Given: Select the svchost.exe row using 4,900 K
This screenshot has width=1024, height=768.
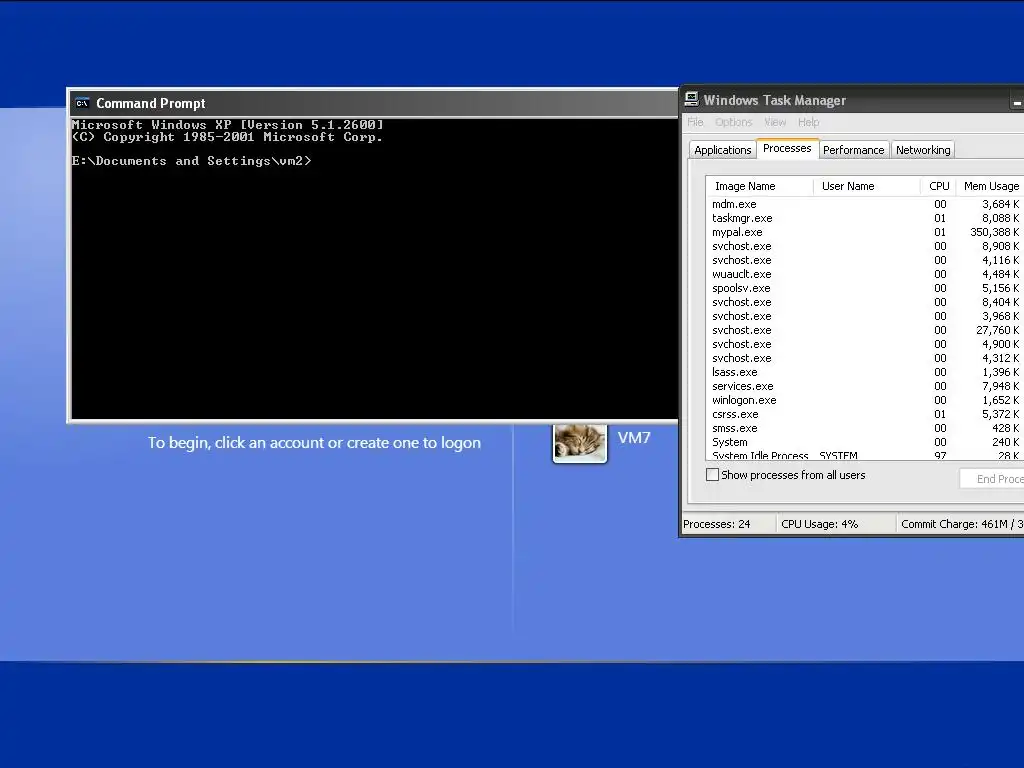Looking at the screenshot, I should coord(865,344).
